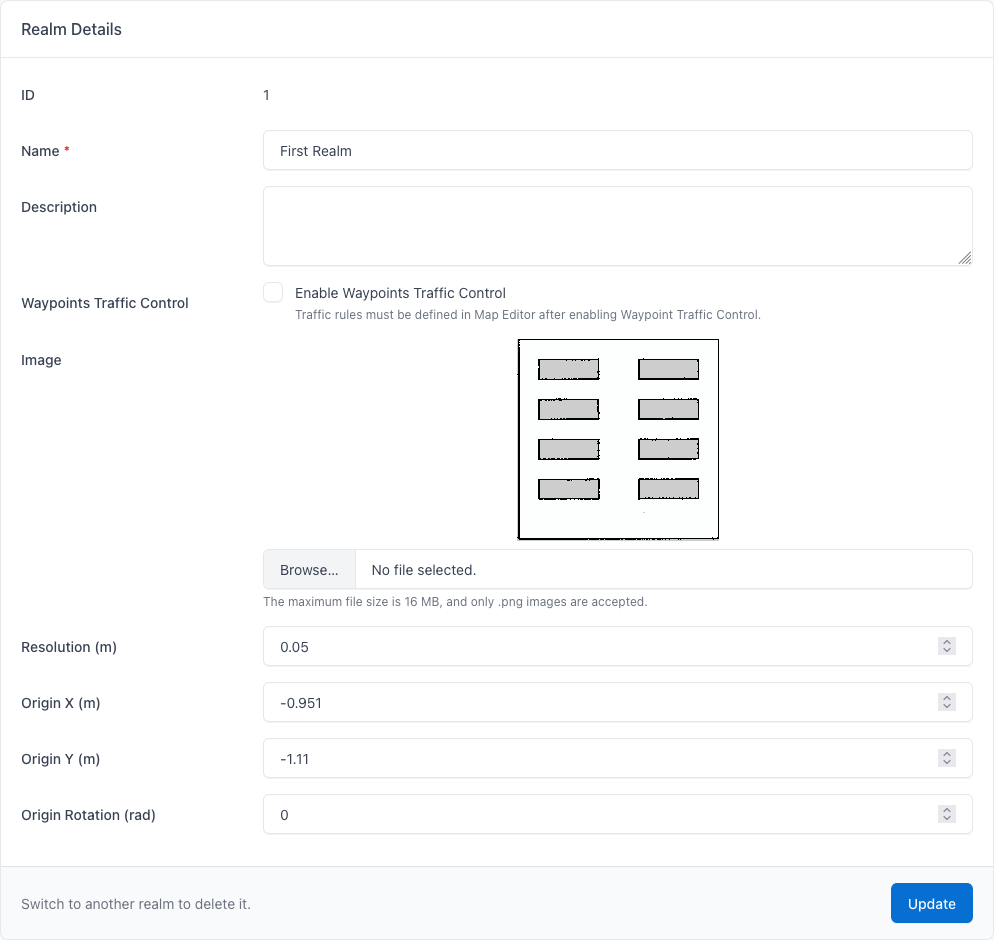Image resolution: width=994 pixels, height=940 pixels.
Task: Increase Origin X using its spinner arrow
Action: tap(947, 698)
